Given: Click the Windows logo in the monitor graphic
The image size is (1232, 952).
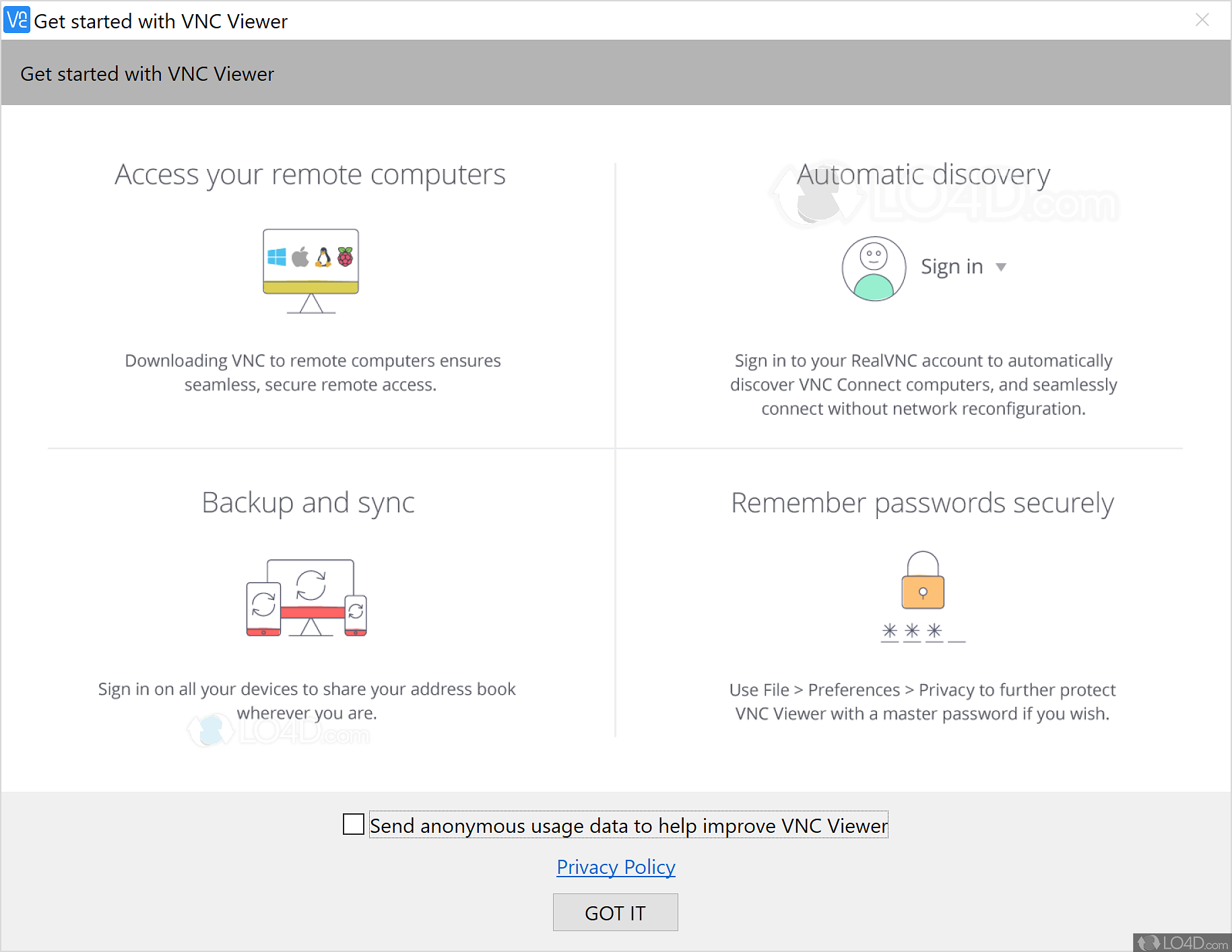Looking at the screenshot, I should click(x=277, y=257).
